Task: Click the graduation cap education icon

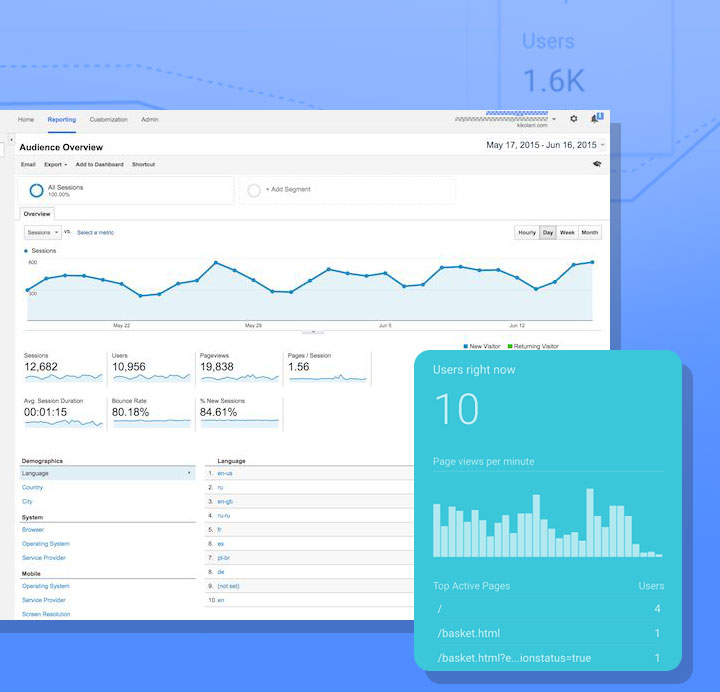Action: pyautogui.click(x=597, y=164)
